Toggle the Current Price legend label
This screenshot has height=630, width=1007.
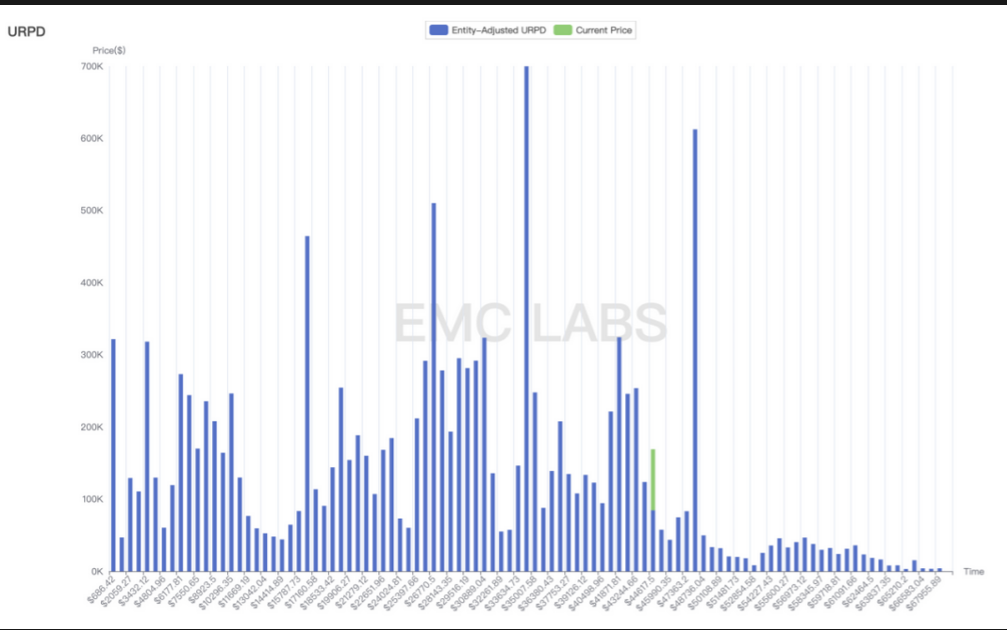pos(604,30)
